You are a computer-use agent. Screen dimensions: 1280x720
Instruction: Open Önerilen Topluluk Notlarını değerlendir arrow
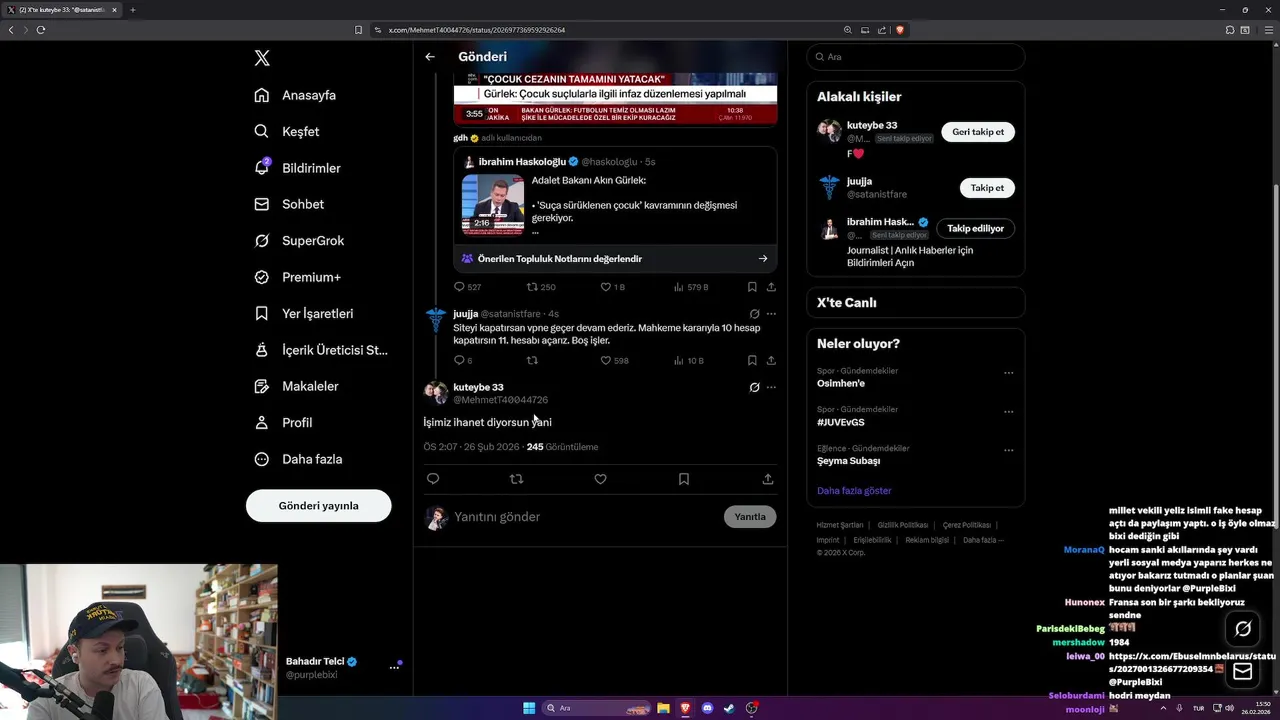pyautogui.click(x=762, y=258)
